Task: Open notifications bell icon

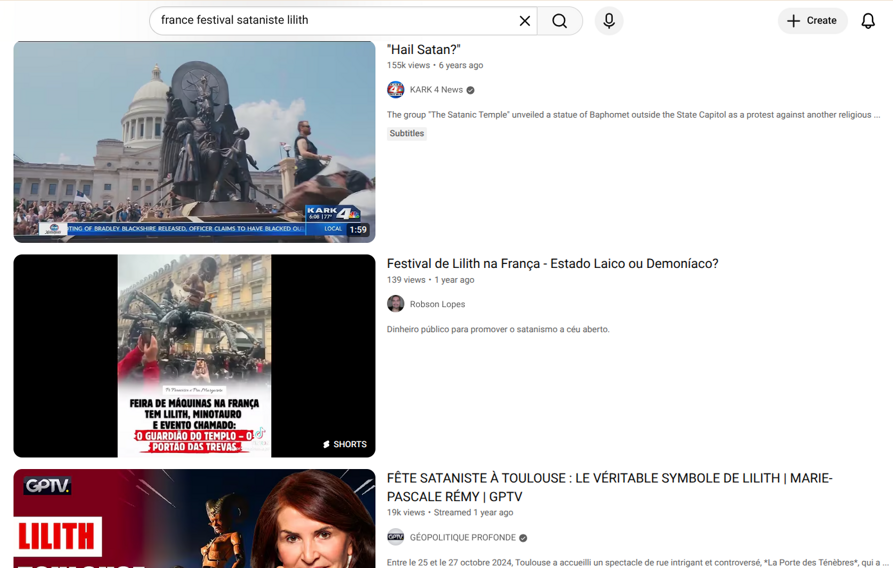Action: [868, 21]
